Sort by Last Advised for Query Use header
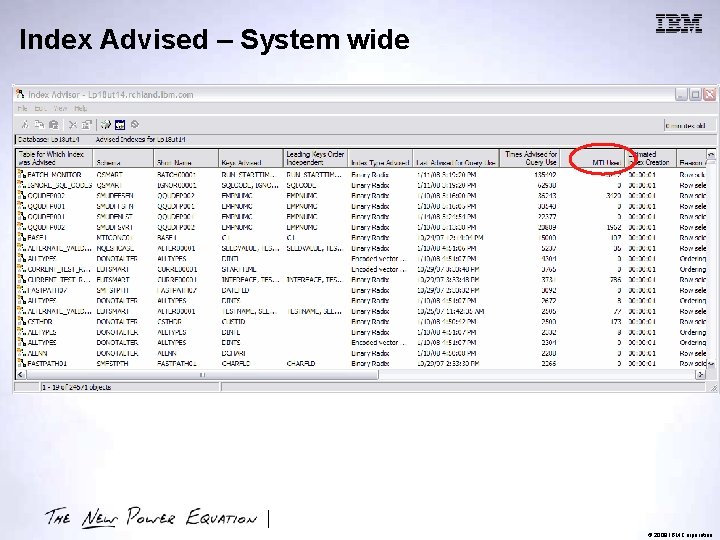Viewport: 720px width, 540px height. click(x=456, y=158)
